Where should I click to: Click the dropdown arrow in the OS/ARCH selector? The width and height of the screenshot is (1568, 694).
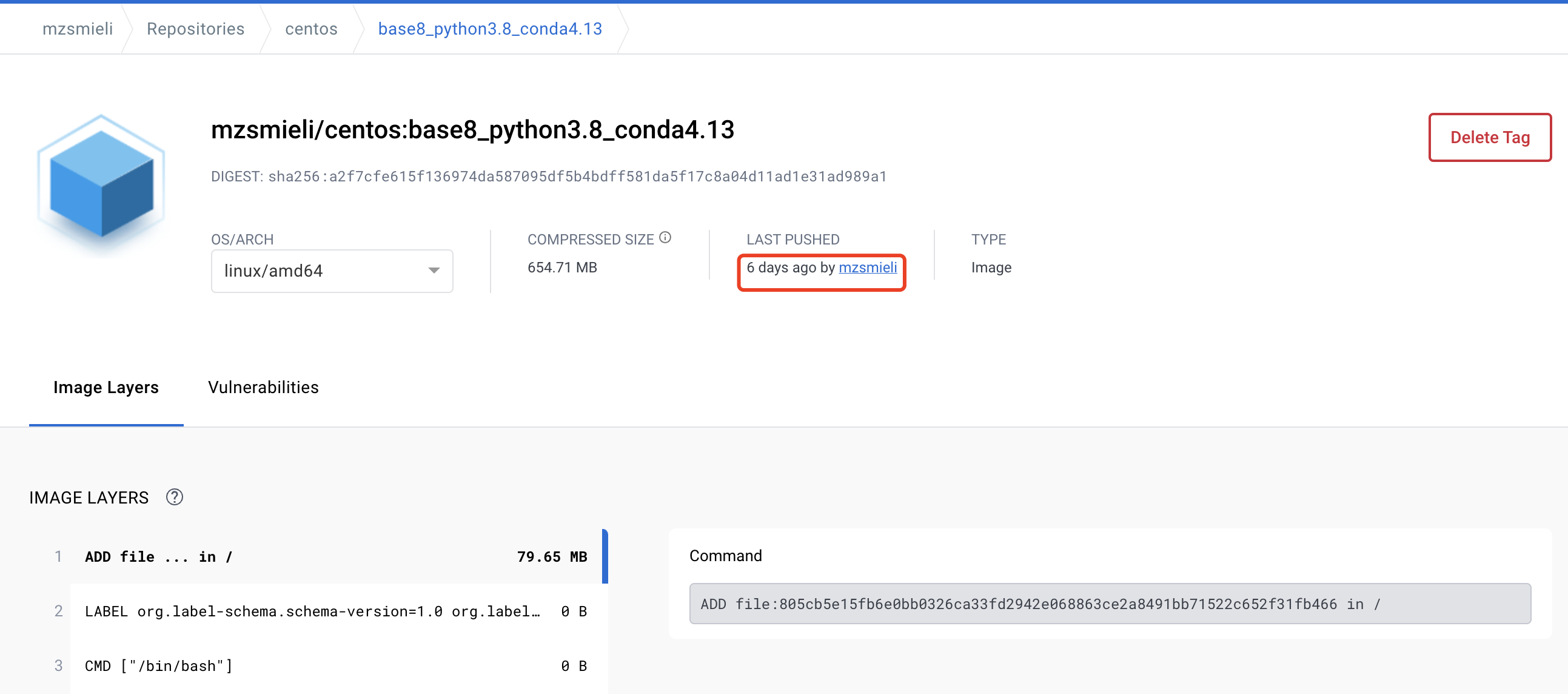pos(434,271)
